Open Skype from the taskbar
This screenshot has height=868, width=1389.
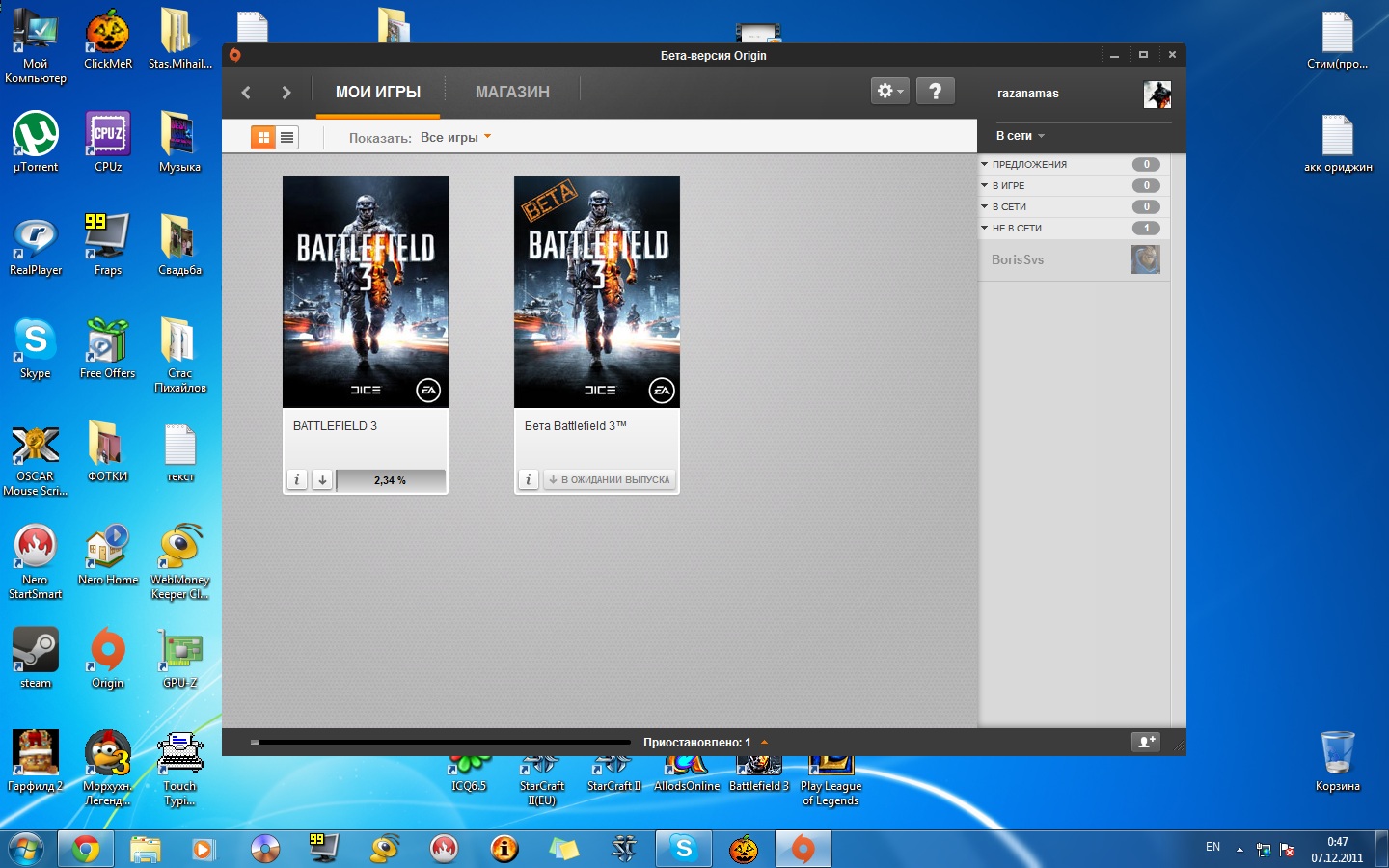[x=684, y=849]
